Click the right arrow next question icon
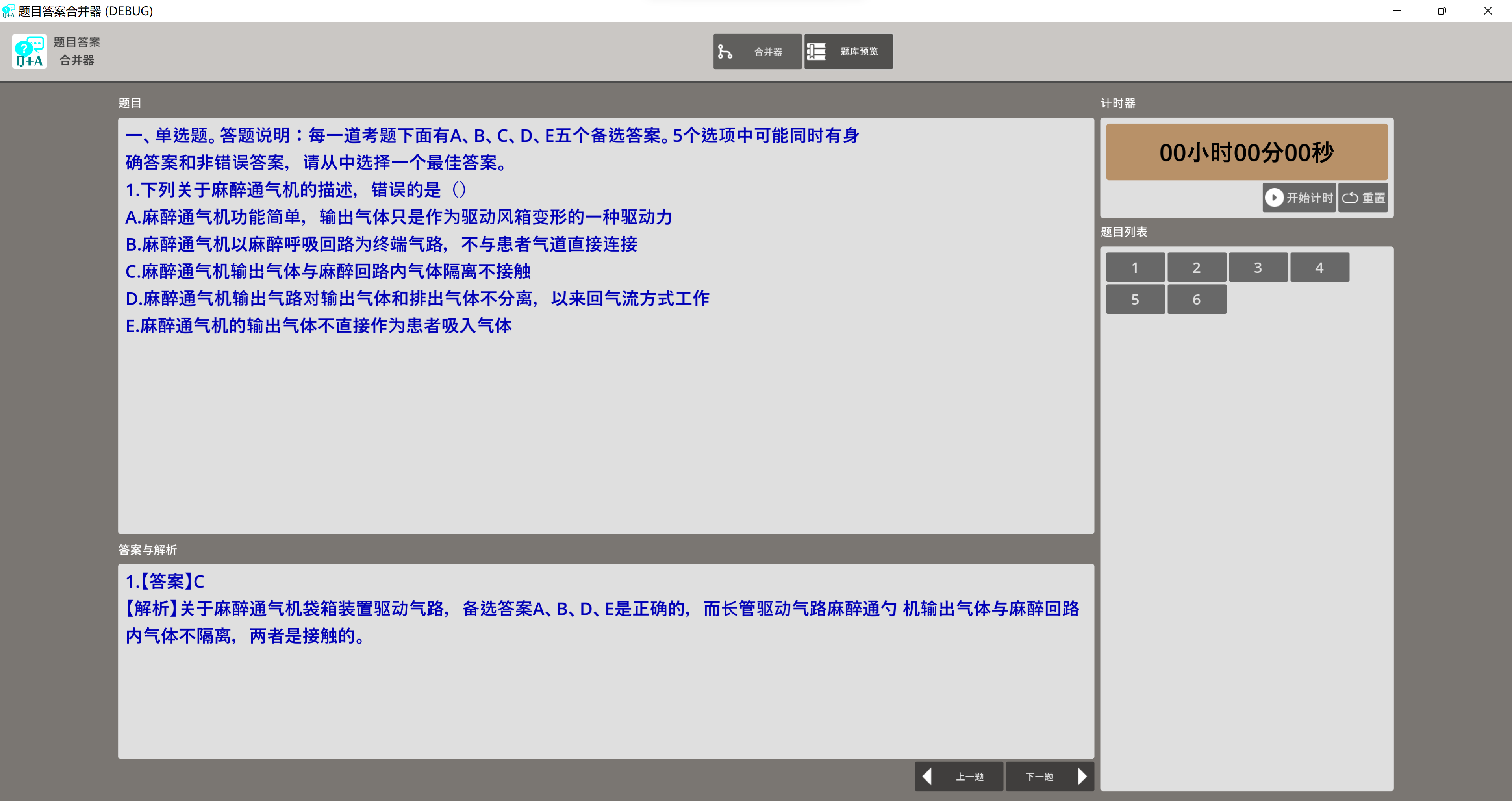 [1082, 776]
